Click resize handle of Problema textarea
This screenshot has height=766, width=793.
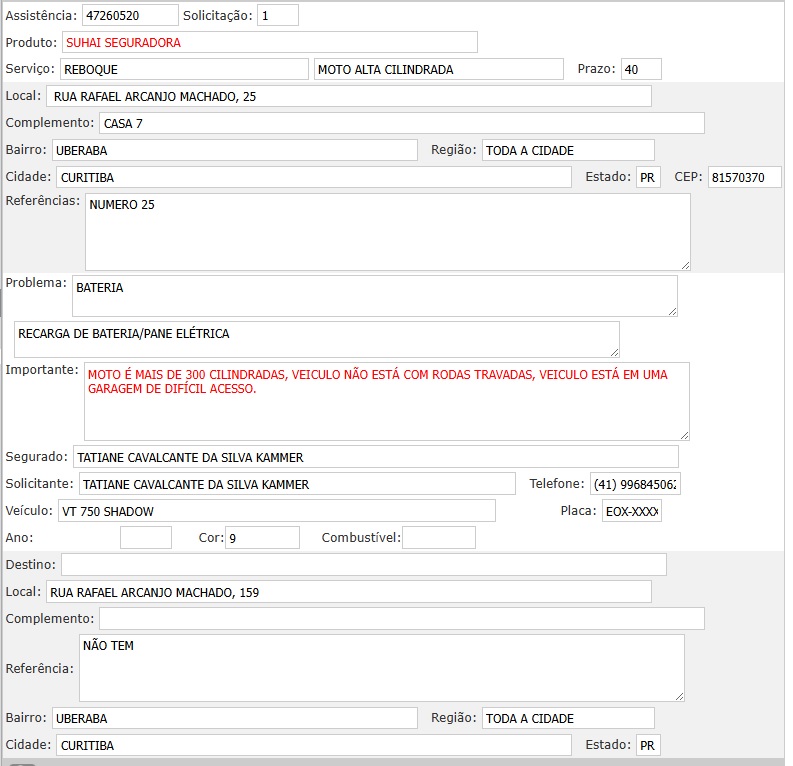(673, 311)
